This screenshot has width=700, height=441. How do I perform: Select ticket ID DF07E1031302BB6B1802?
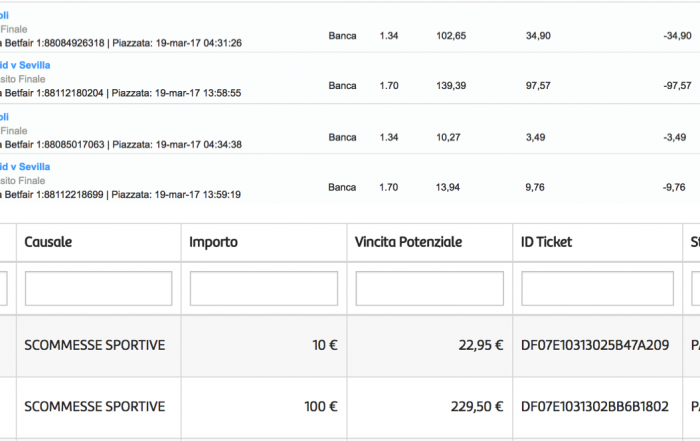595,407
